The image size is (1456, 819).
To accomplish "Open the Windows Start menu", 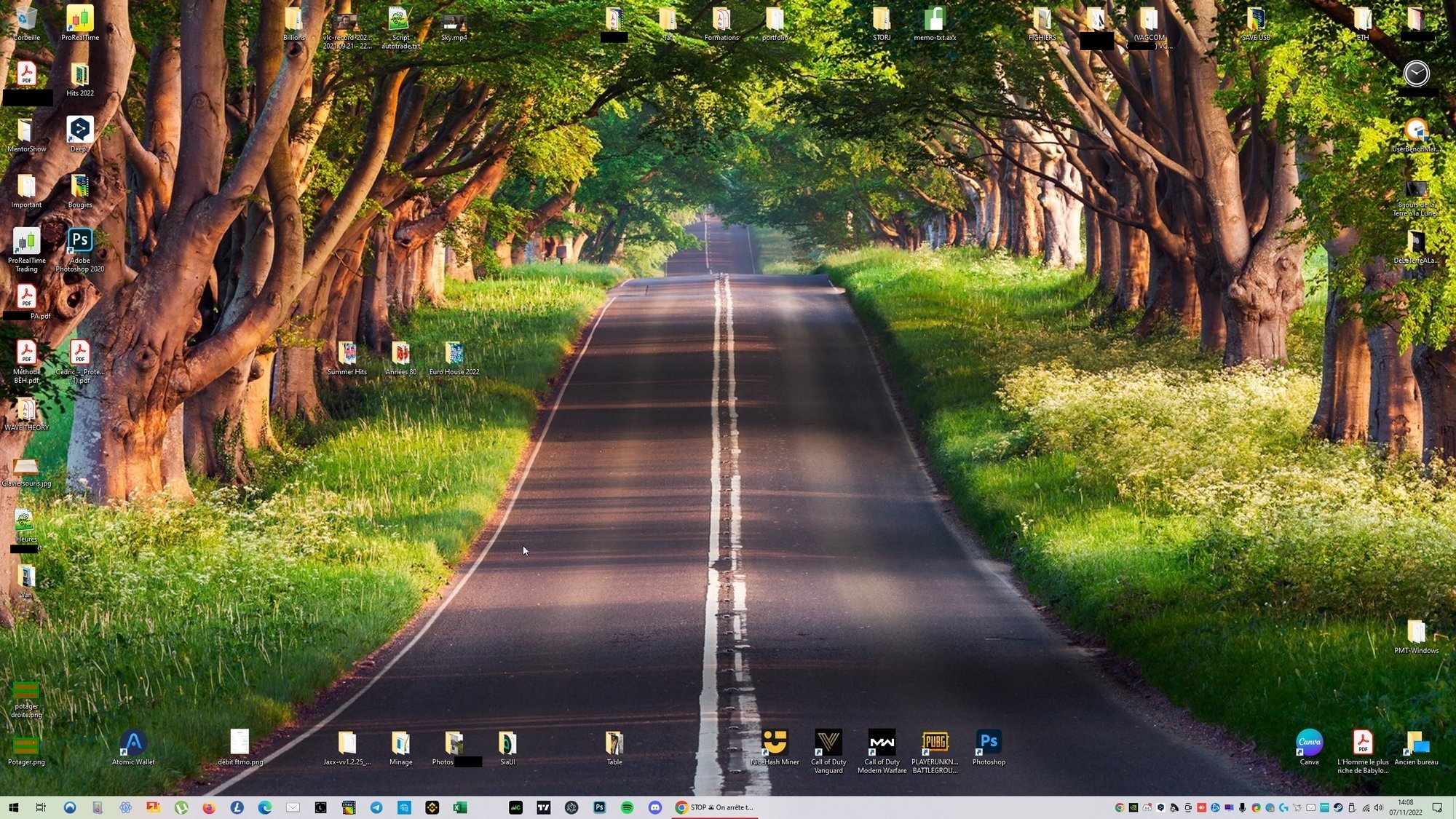I will point(13,807).
